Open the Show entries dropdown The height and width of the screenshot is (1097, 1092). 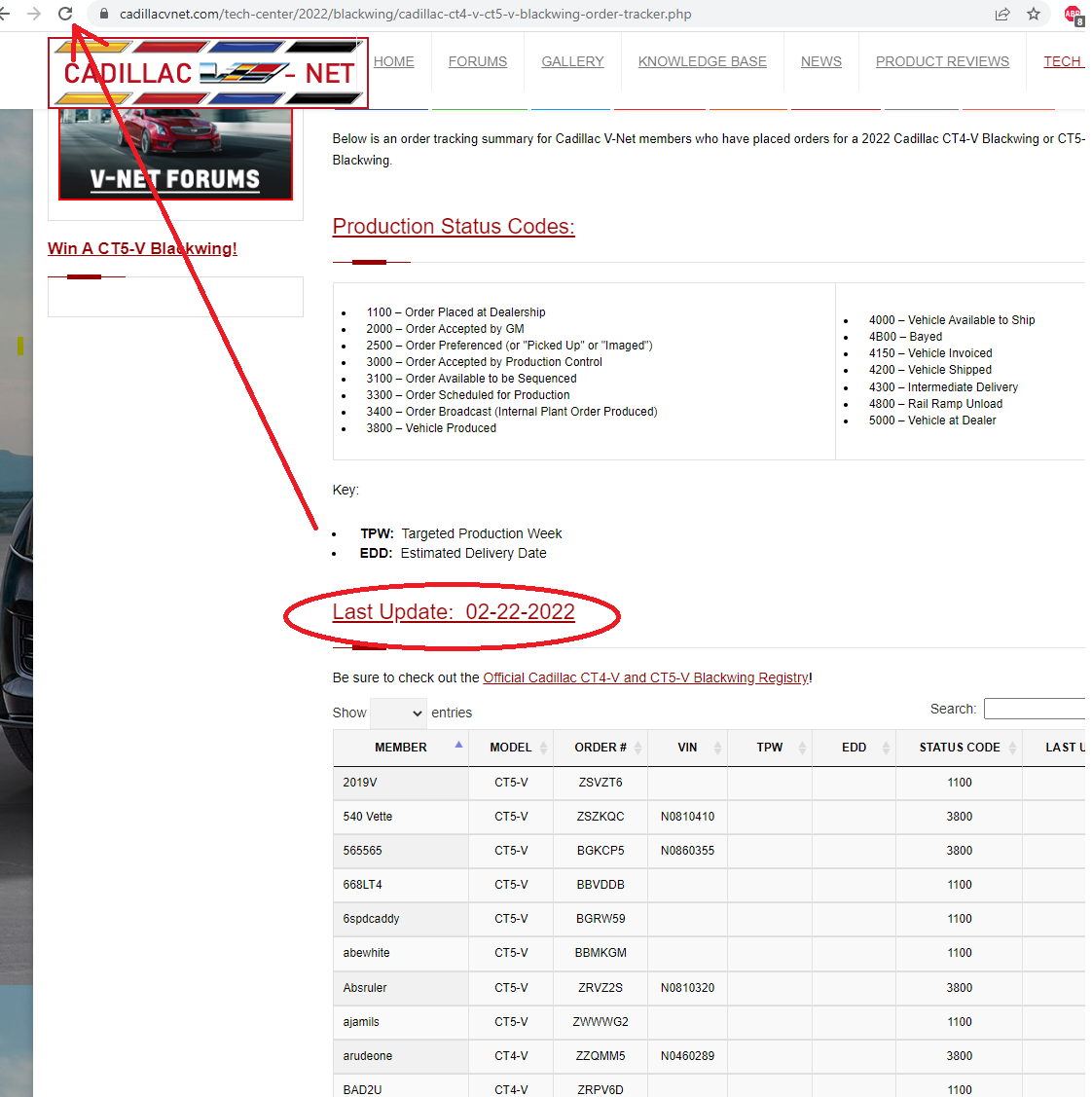point(398,713)
